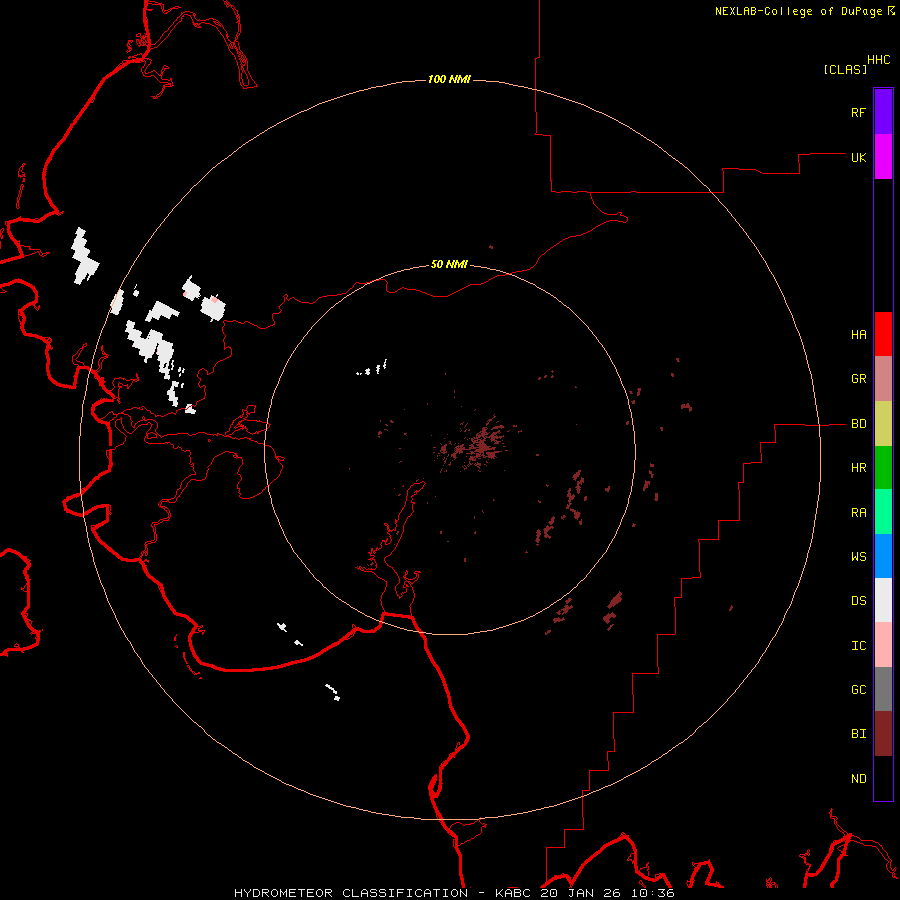
Task: Click the BD yellow legend swatch
Action: [883, 424]
